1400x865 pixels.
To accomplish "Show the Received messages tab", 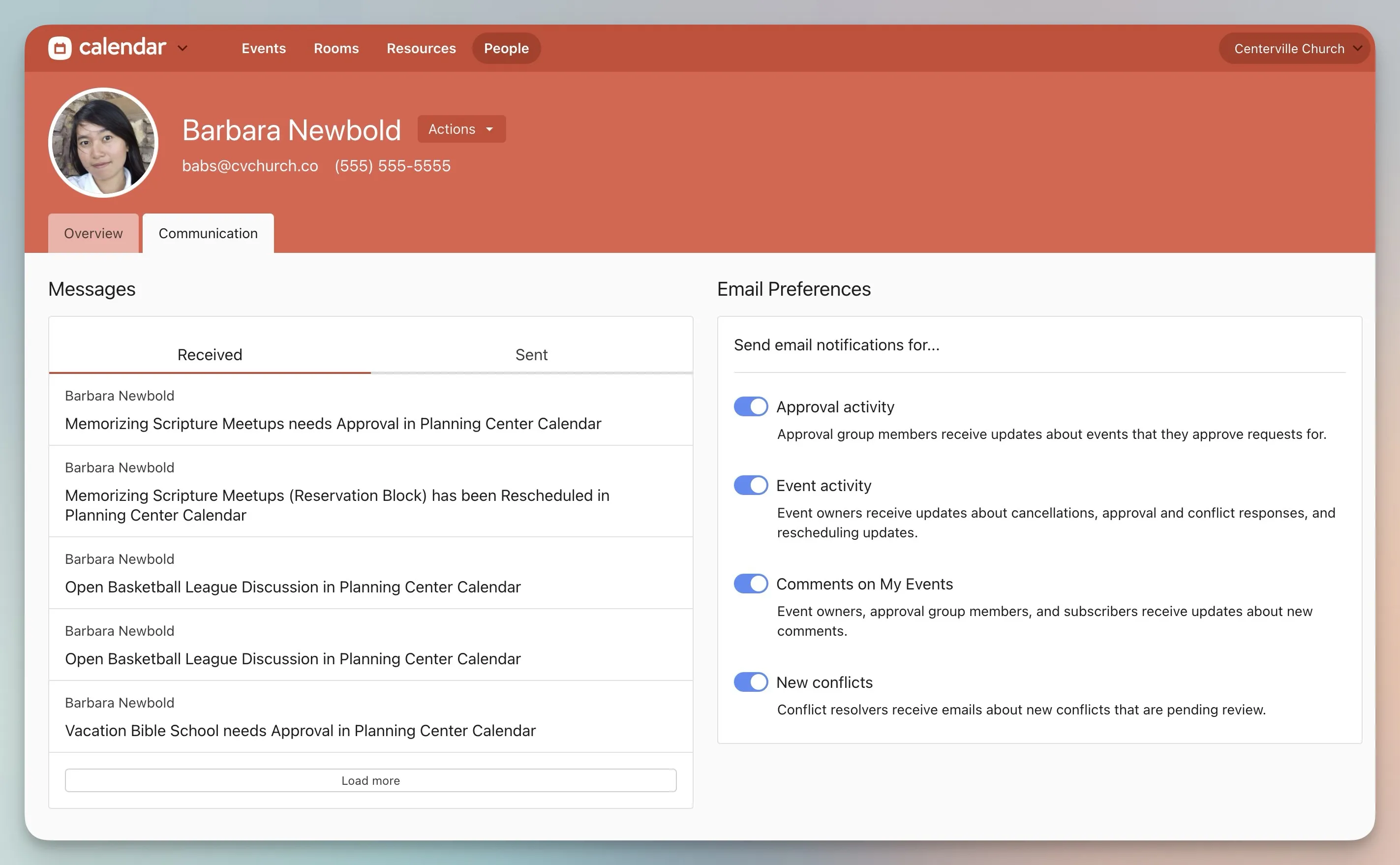I will coord(210,355).
